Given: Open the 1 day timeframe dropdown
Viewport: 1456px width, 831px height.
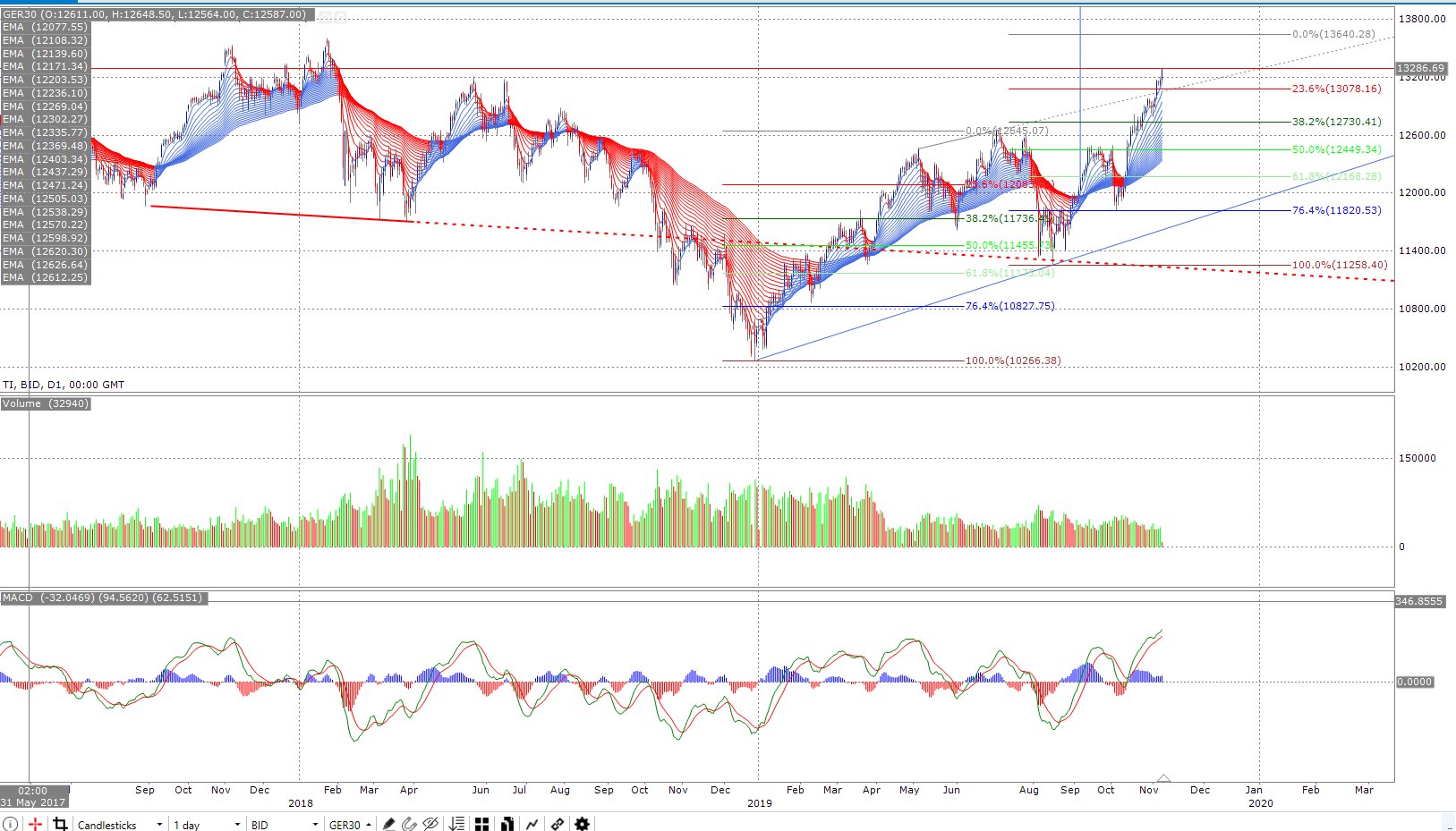Looking at the screenshot, I should coord(207,825).
